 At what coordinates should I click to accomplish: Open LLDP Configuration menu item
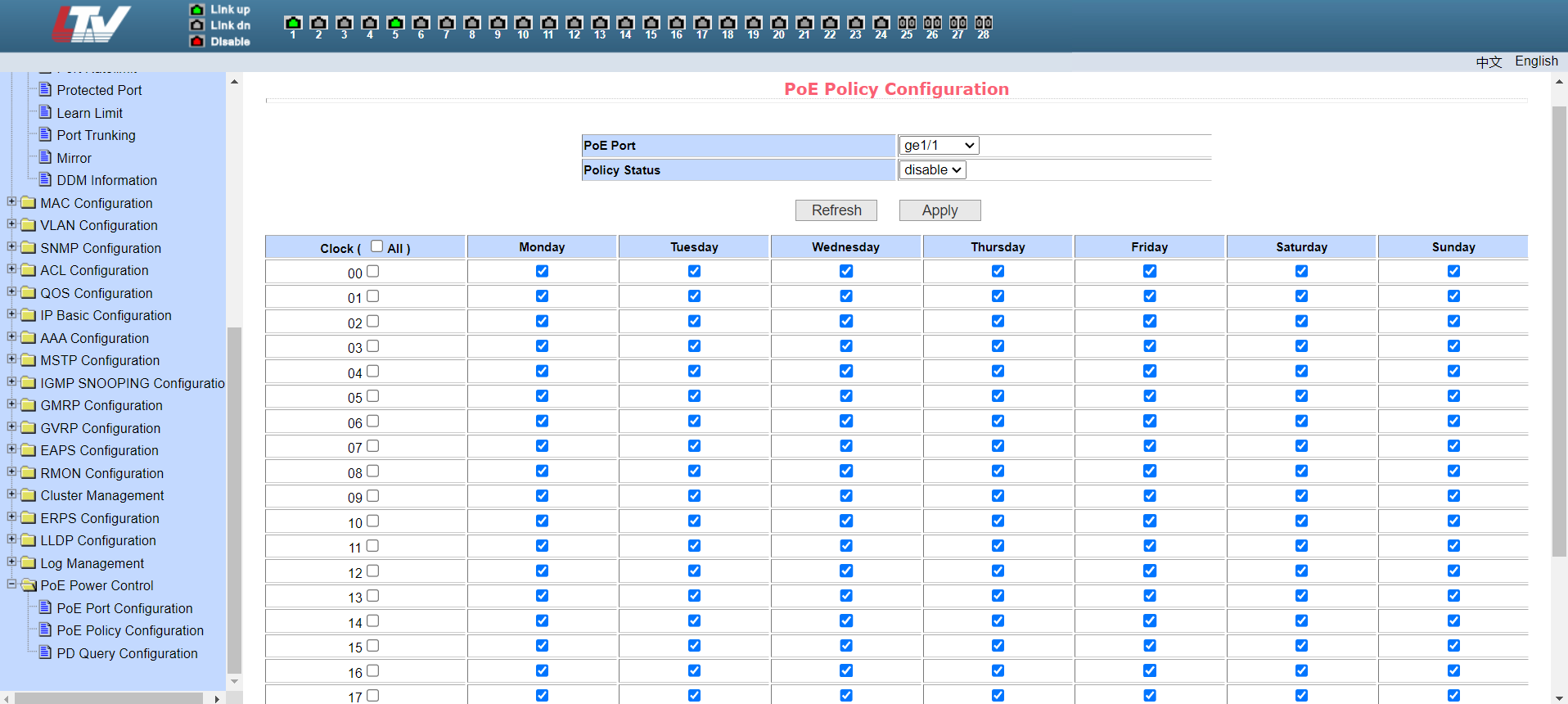(98, 540)
